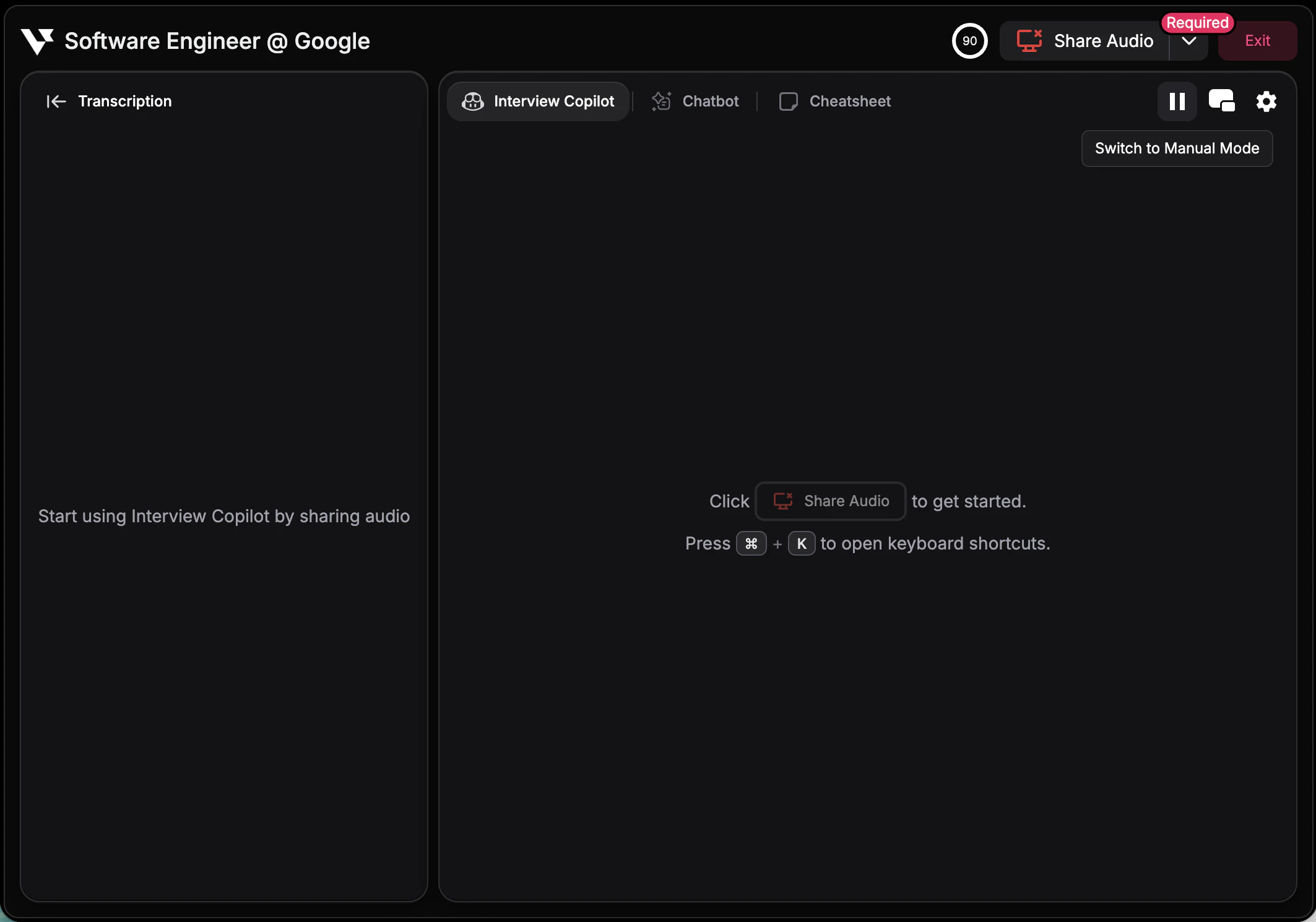The image size is (1316, 922).
Task: Collapse the Transcription panel with the arrow icon
Action: click(x=56, y=101)
